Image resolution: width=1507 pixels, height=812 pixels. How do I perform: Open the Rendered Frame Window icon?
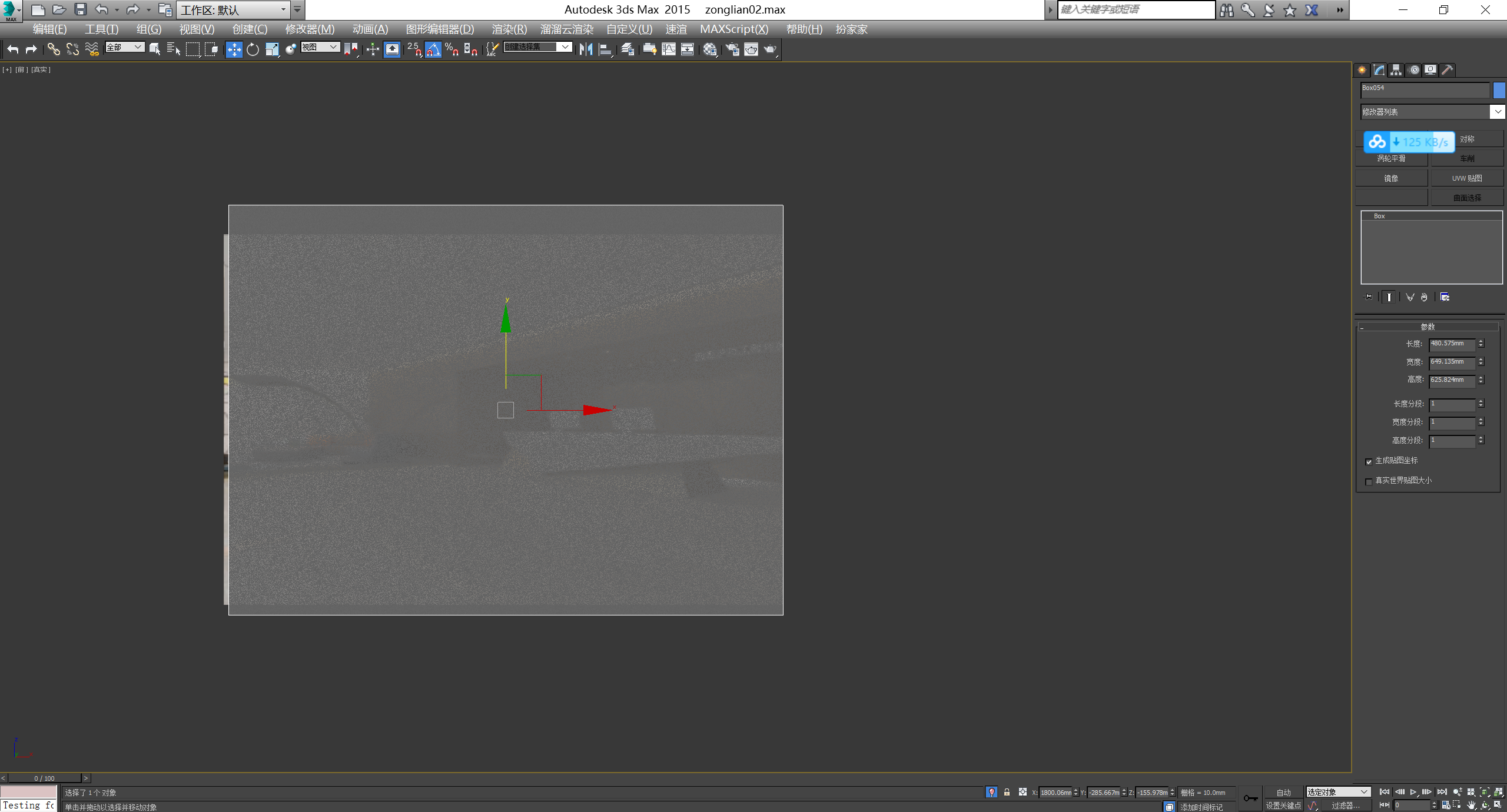tap(751, 49)
